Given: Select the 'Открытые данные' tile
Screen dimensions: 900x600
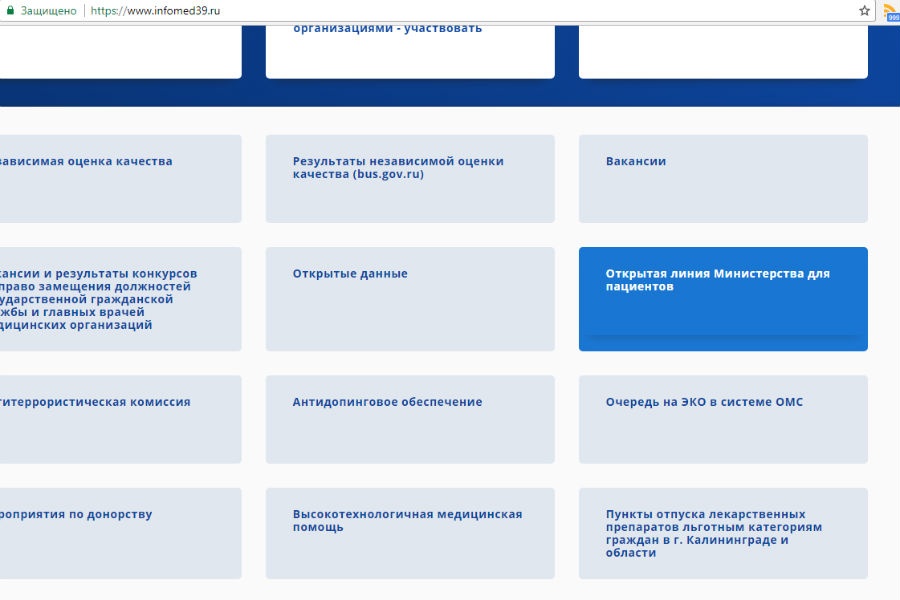Looking at the screenshot, I should [x=409, y=298].
